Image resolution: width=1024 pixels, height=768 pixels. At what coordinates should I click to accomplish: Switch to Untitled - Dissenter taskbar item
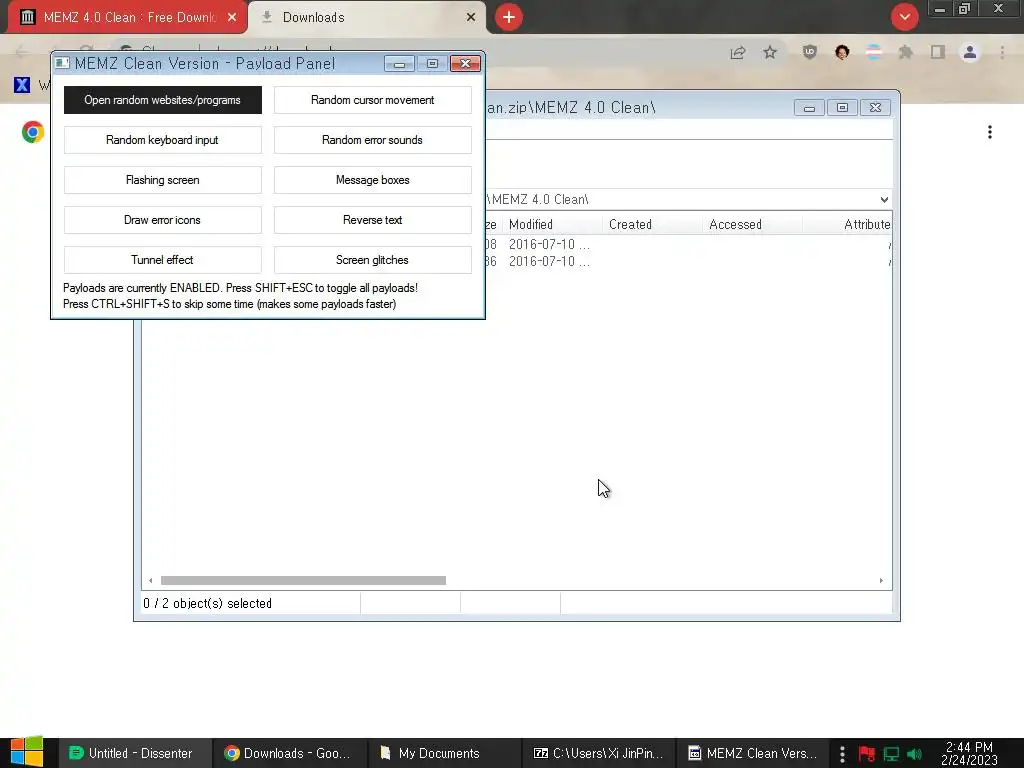[x=135, y=753]
